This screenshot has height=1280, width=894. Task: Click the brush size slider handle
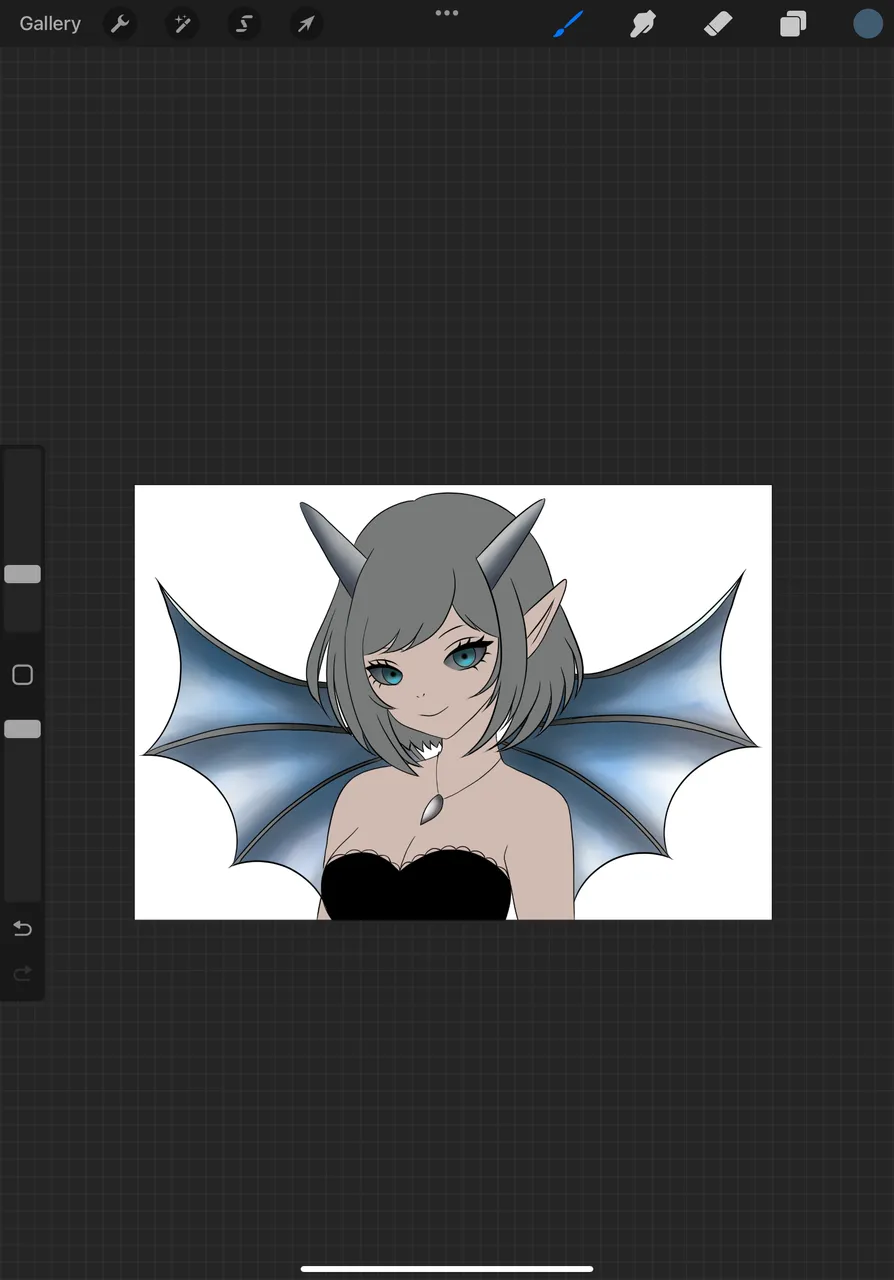[x=22, y=574]
